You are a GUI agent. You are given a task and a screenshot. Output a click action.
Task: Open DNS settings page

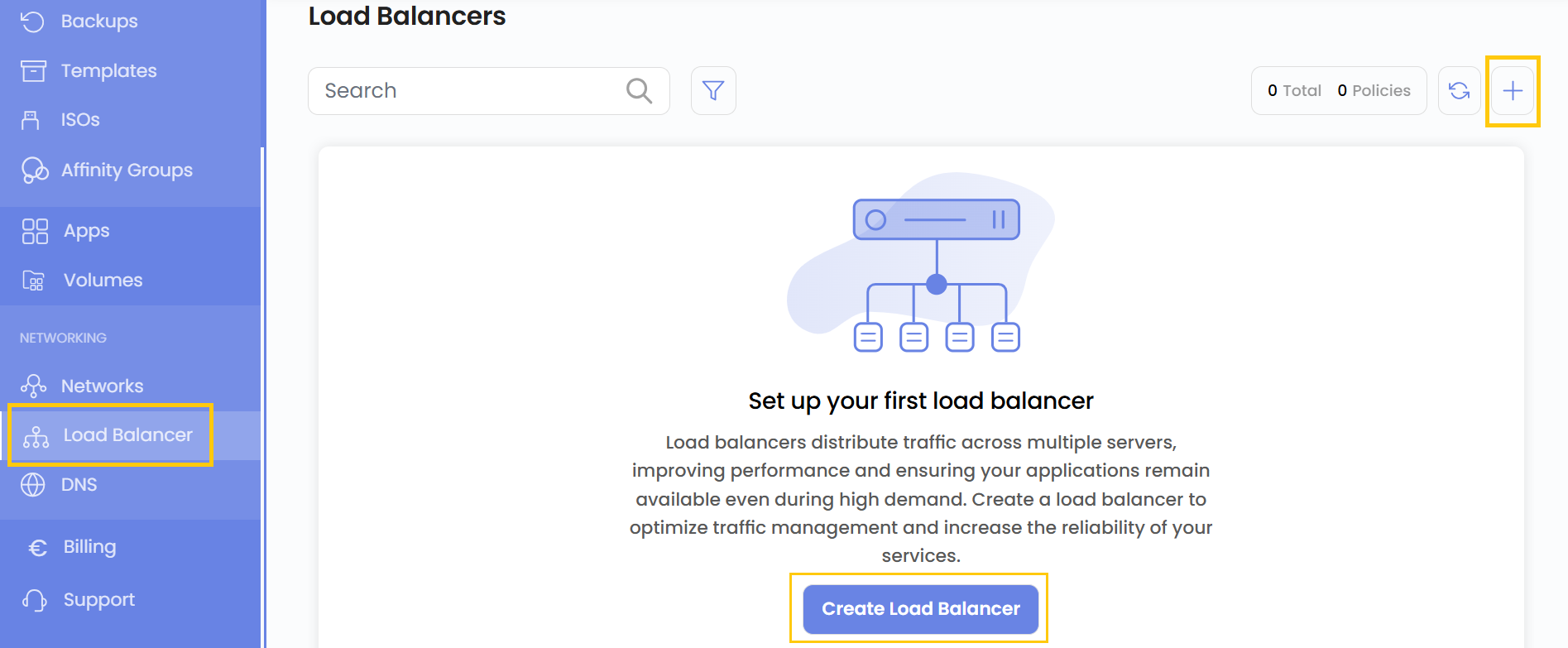[79, 484]
